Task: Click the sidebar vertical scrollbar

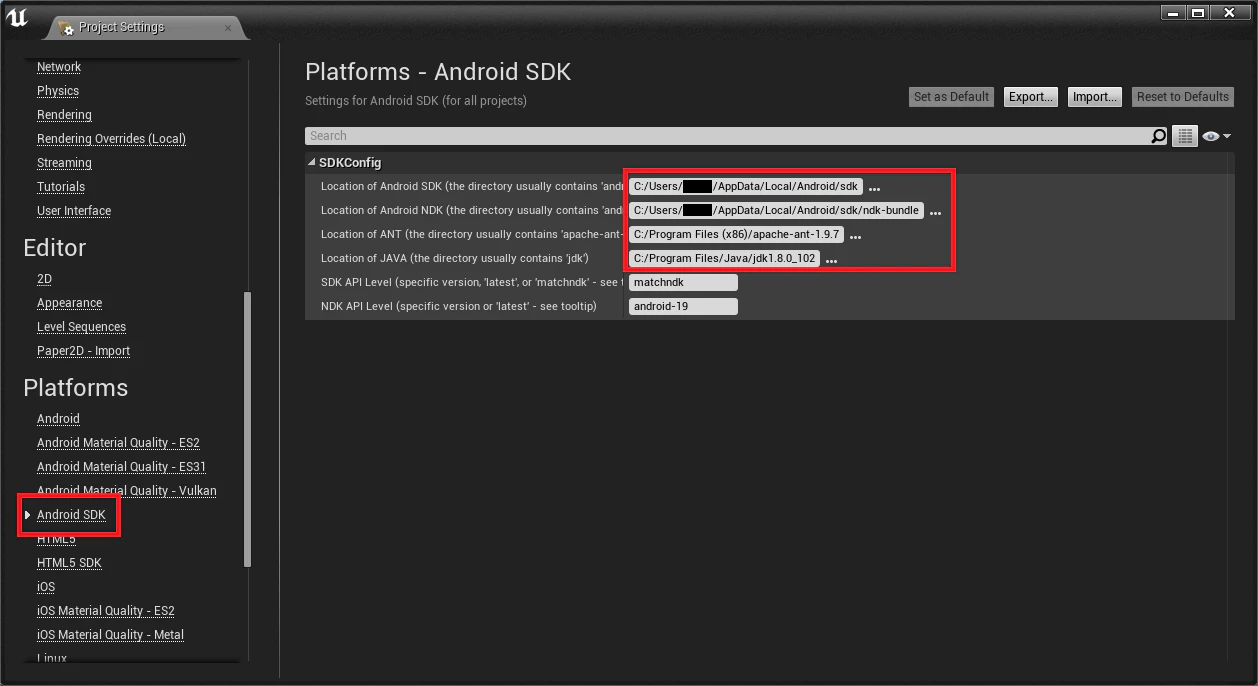Action: [x=247, y=430]
